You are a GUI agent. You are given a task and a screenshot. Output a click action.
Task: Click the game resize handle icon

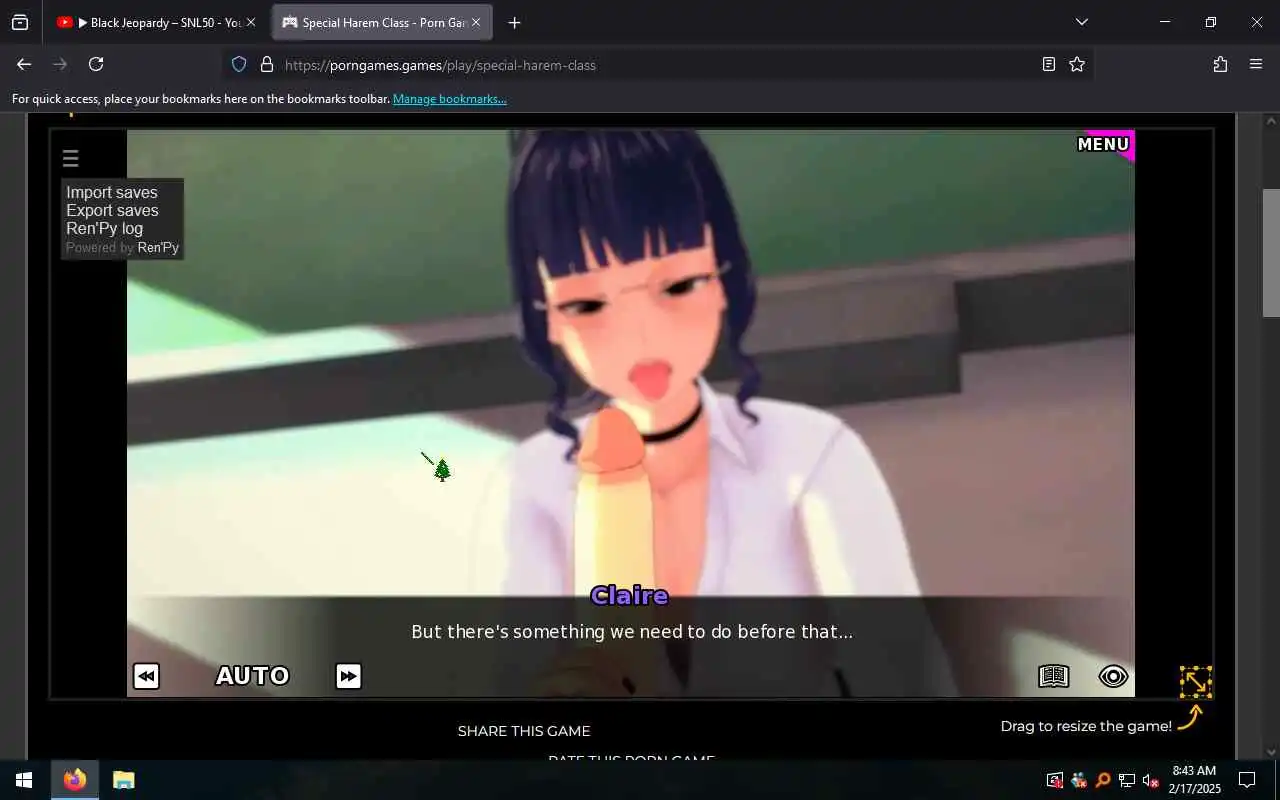click(1196, 682)
